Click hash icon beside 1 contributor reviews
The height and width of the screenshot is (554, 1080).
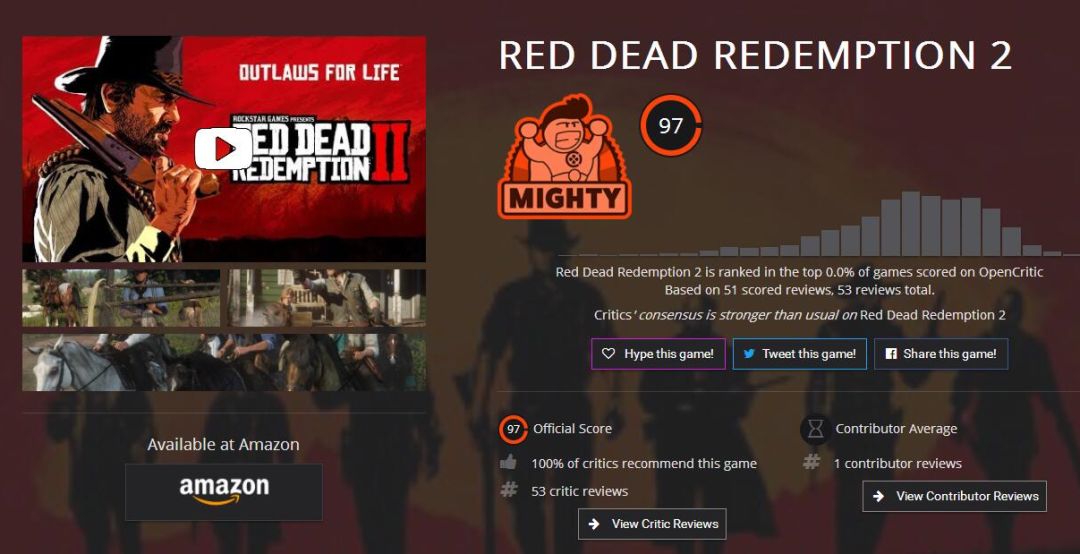[x=811, y=462]
